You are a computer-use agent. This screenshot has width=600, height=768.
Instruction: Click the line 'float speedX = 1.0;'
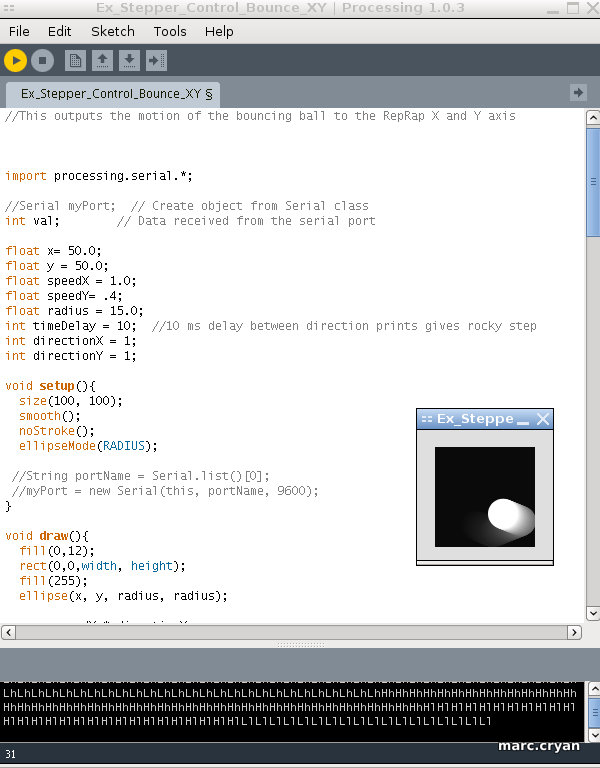(71, 281)
